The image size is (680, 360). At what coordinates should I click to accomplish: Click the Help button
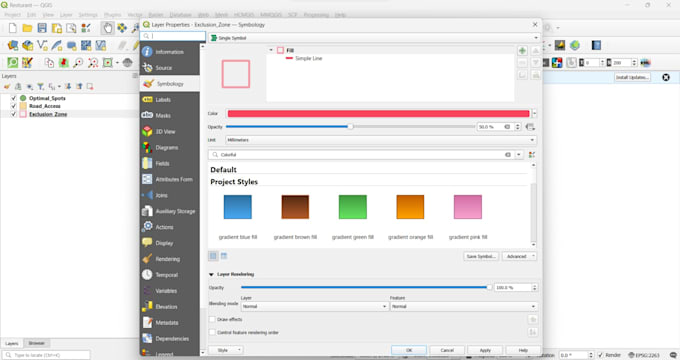point(523,350)
